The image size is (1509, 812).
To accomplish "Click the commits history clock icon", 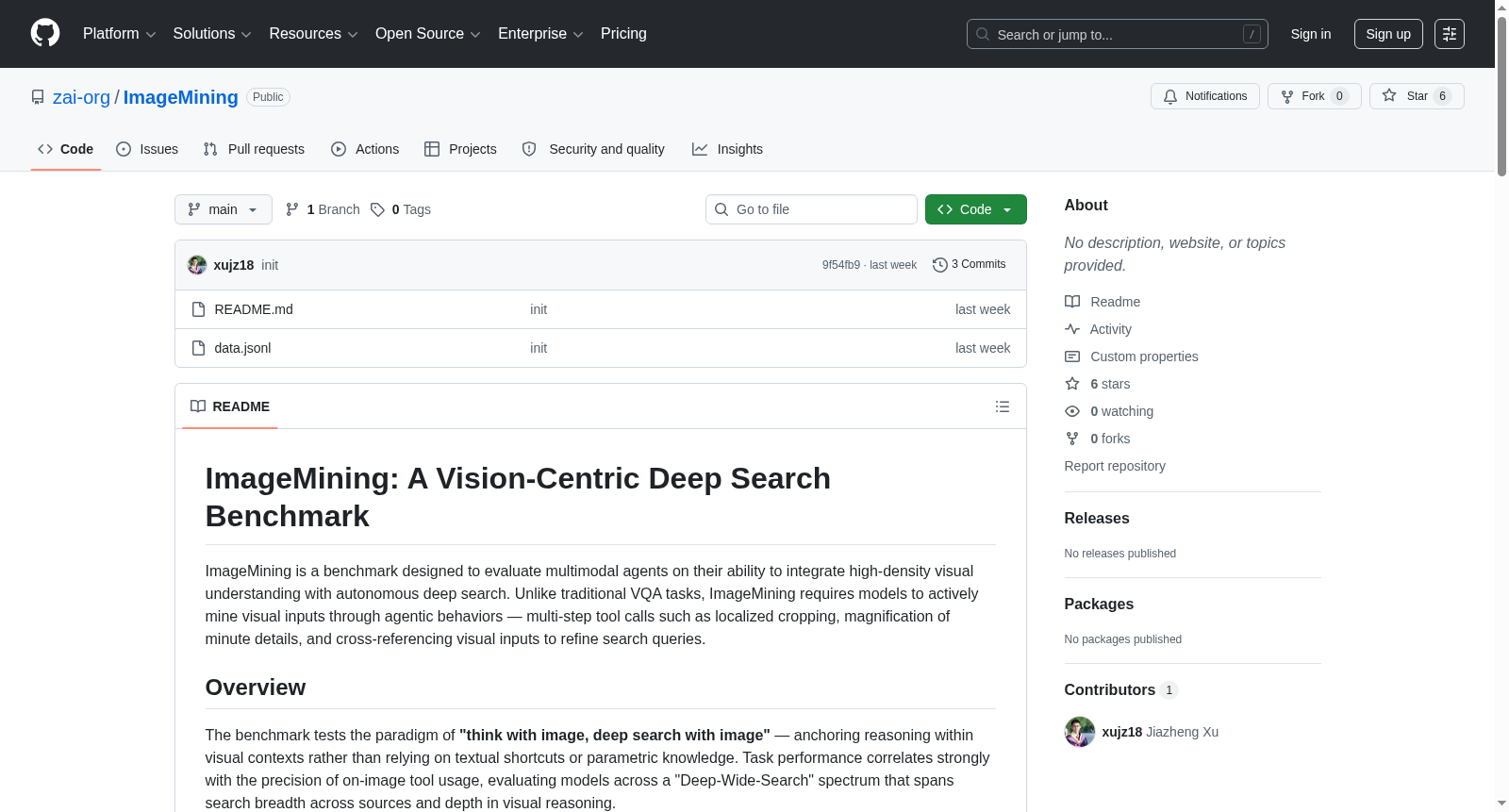I will click(940, 265).
